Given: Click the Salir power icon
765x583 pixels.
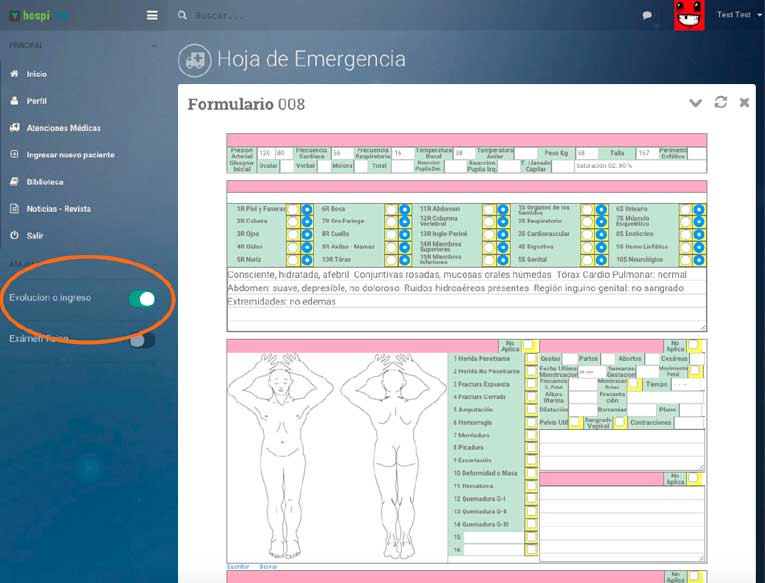Looking at the screenshot, I should tap(14, 235).
